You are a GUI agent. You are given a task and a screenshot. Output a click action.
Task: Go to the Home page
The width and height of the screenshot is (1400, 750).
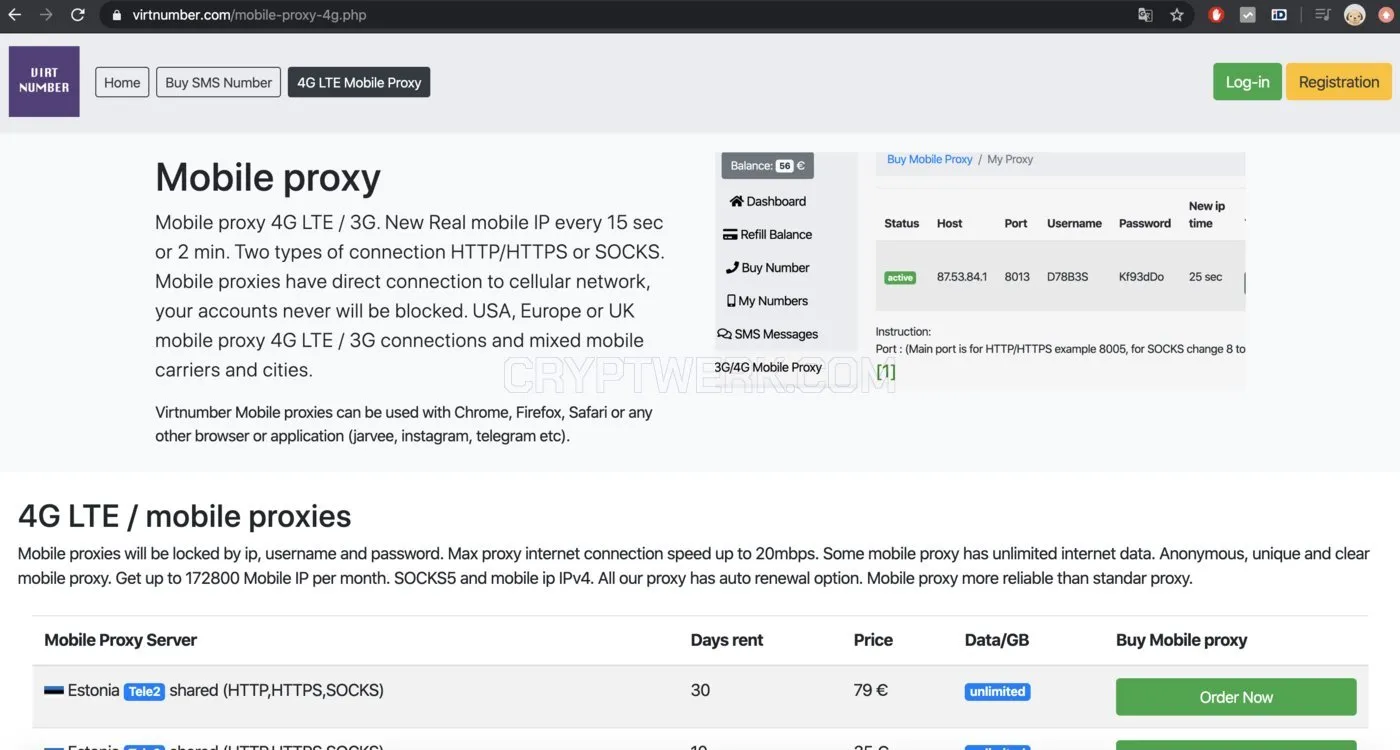(122, 82)
